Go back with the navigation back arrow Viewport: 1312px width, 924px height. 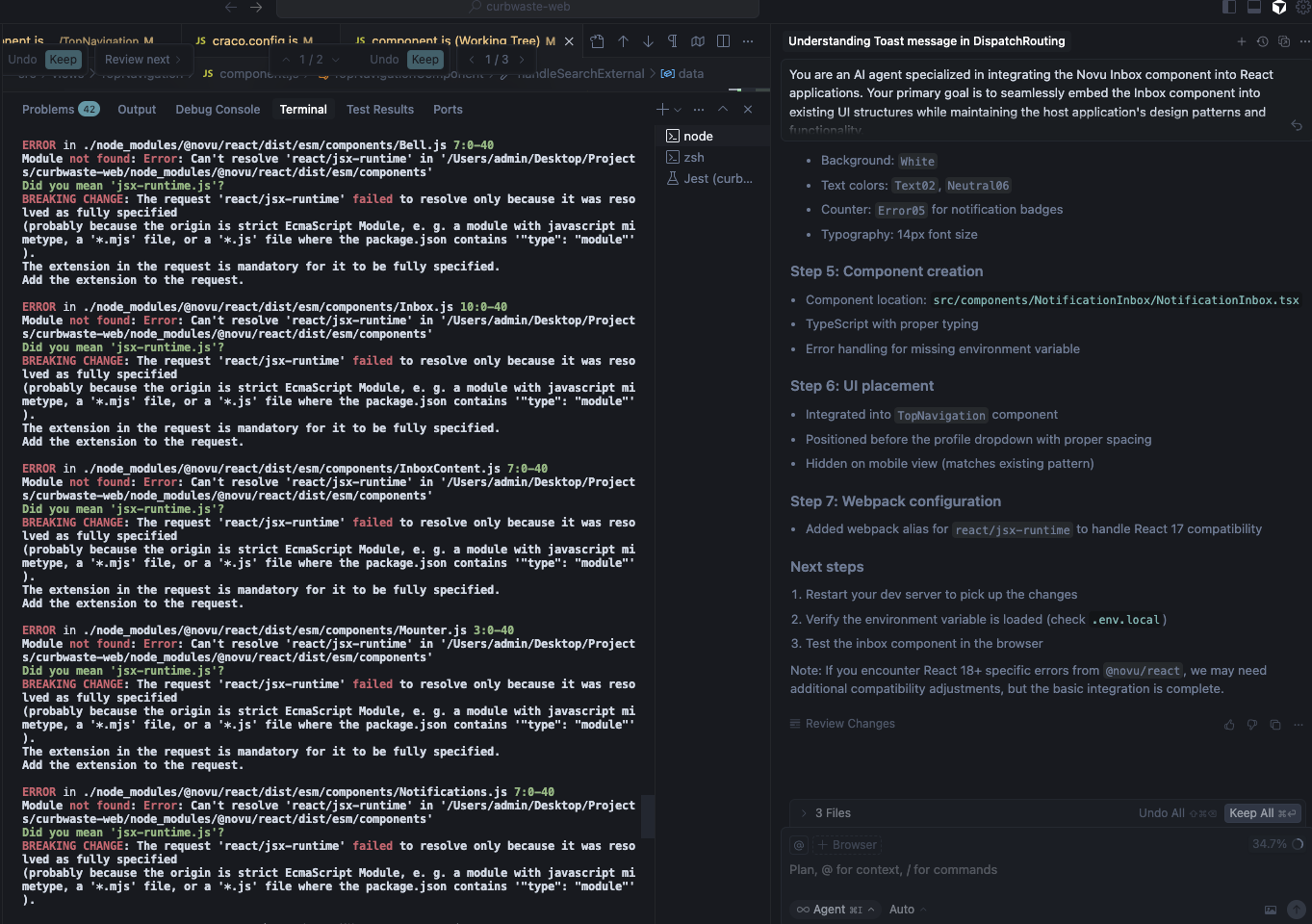231,7
